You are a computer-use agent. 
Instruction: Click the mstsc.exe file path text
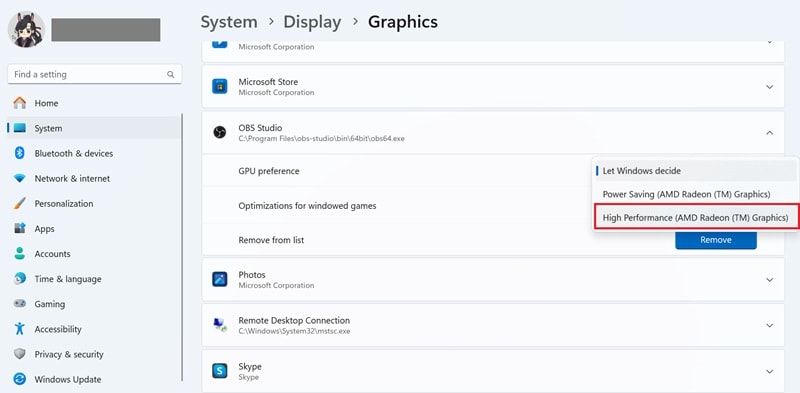(294, 331)
